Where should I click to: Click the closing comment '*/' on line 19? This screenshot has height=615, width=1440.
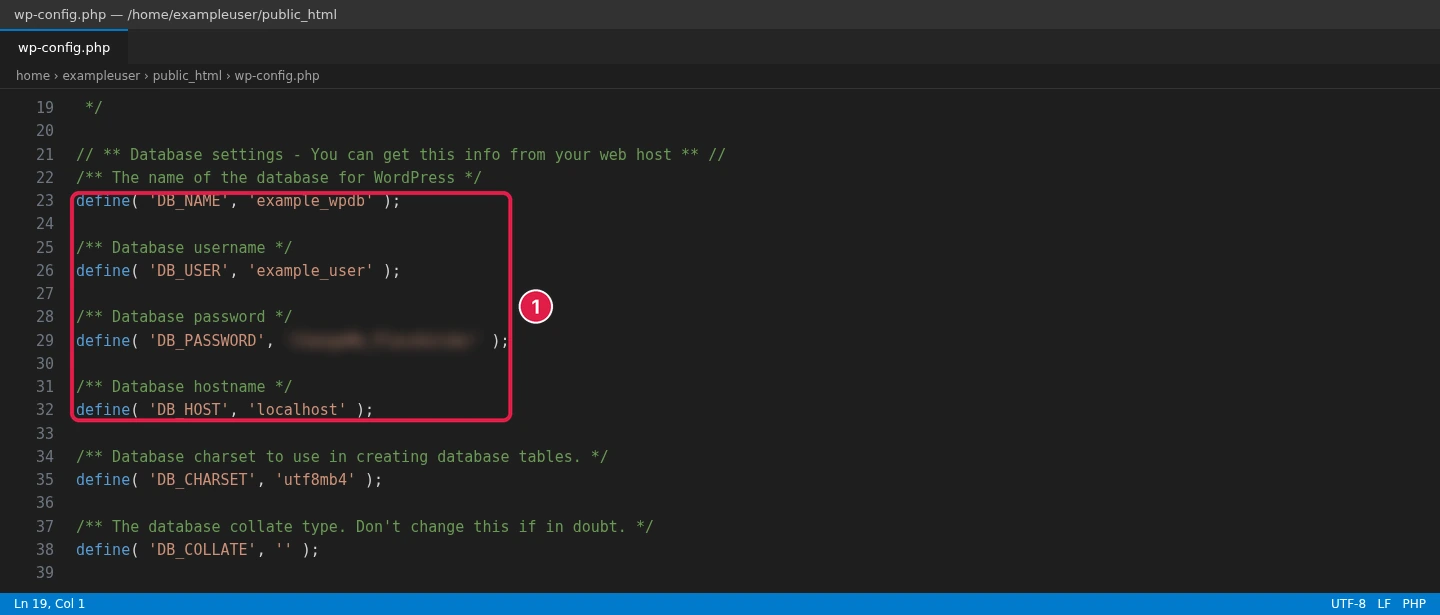94,108
